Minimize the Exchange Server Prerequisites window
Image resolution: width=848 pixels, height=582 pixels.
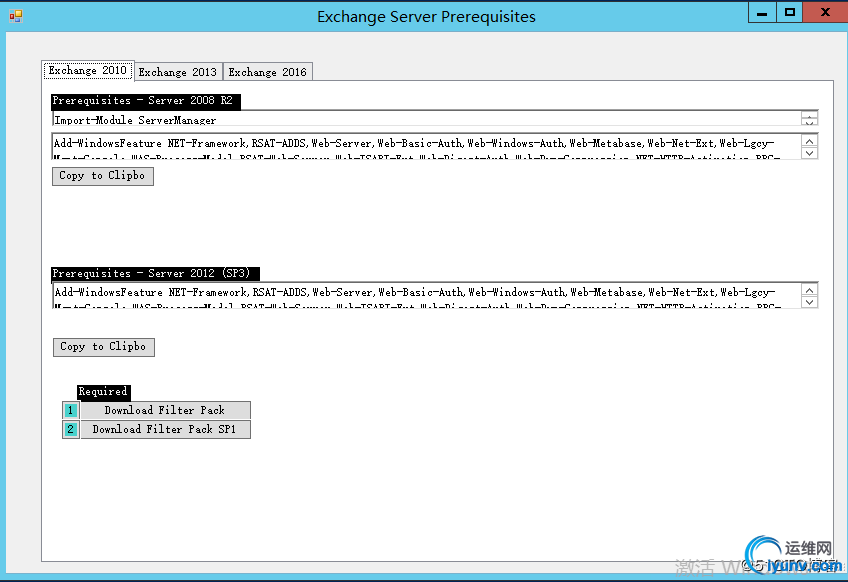tap(762, 12)
